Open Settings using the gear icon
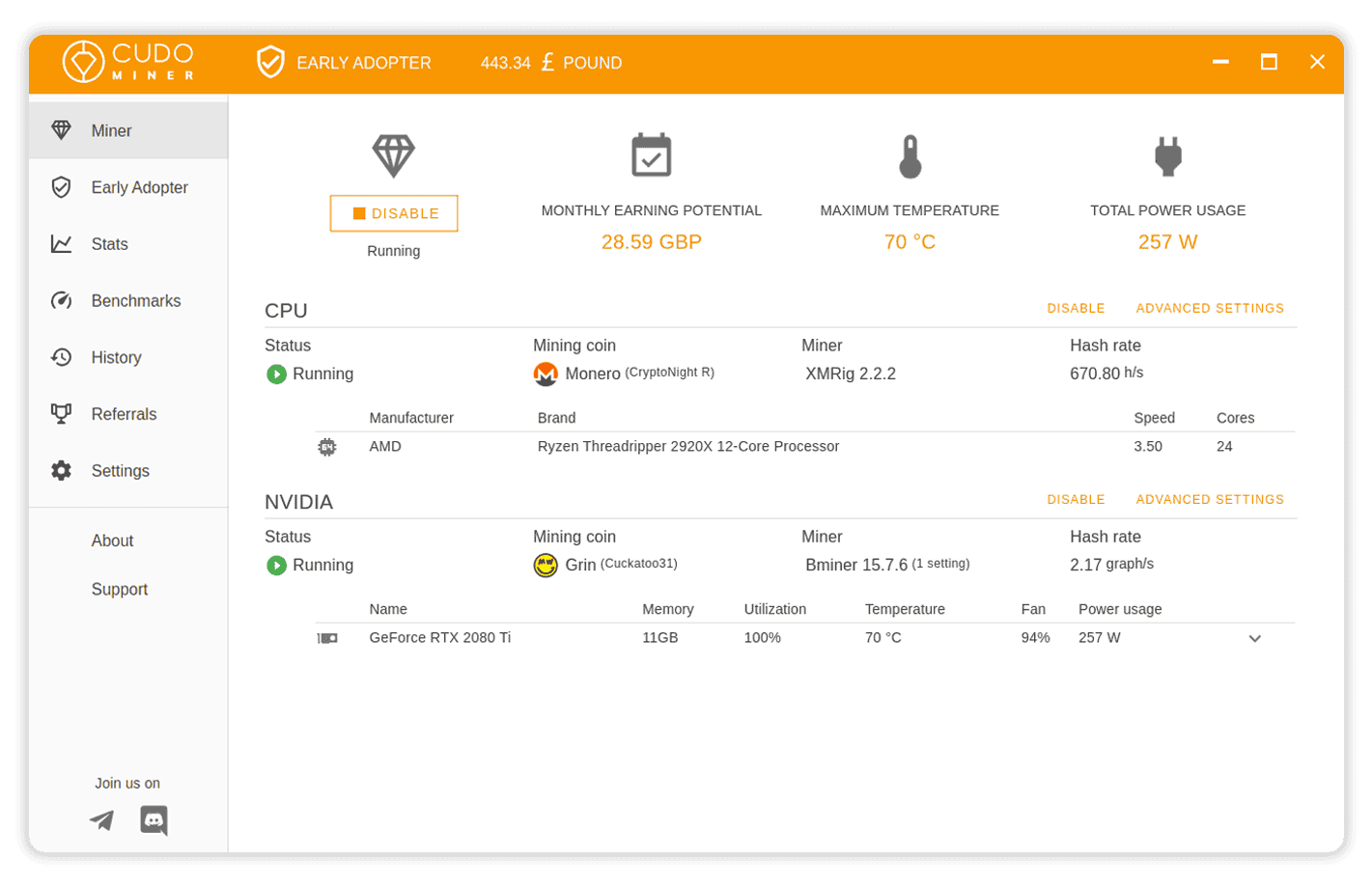The width and height of the screenshot is (1372, 888). point(60,470)
